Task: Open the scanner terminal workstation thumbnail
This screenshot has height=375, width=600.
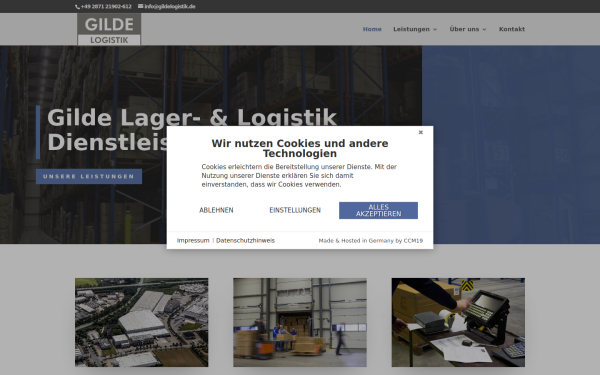Action: tap(458, 322)
